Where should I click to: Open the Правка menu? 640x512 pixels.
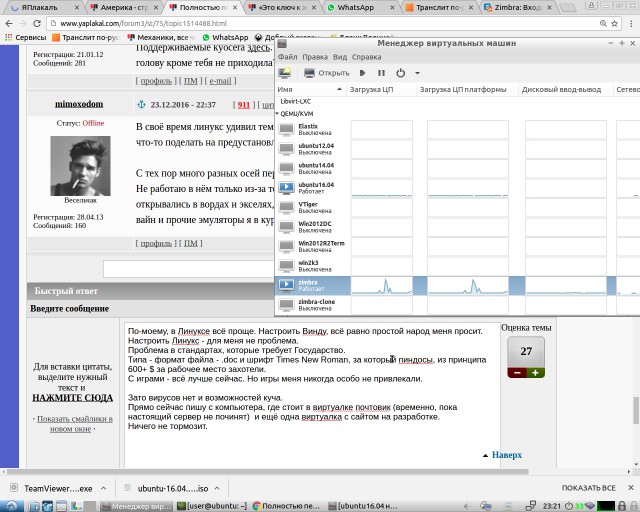click(x=315, y=57)
